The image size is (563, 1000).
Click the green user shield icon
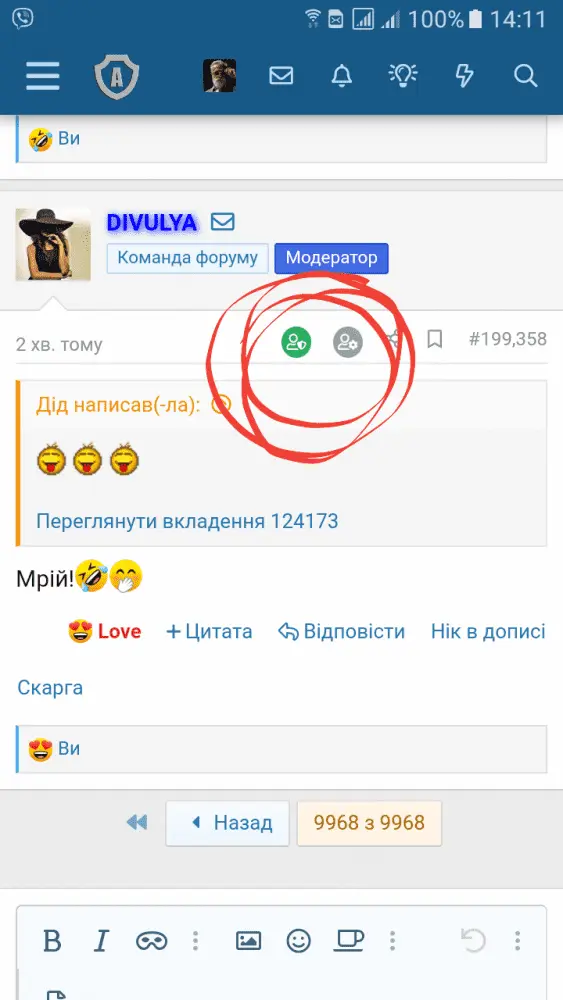coord(296,342)
